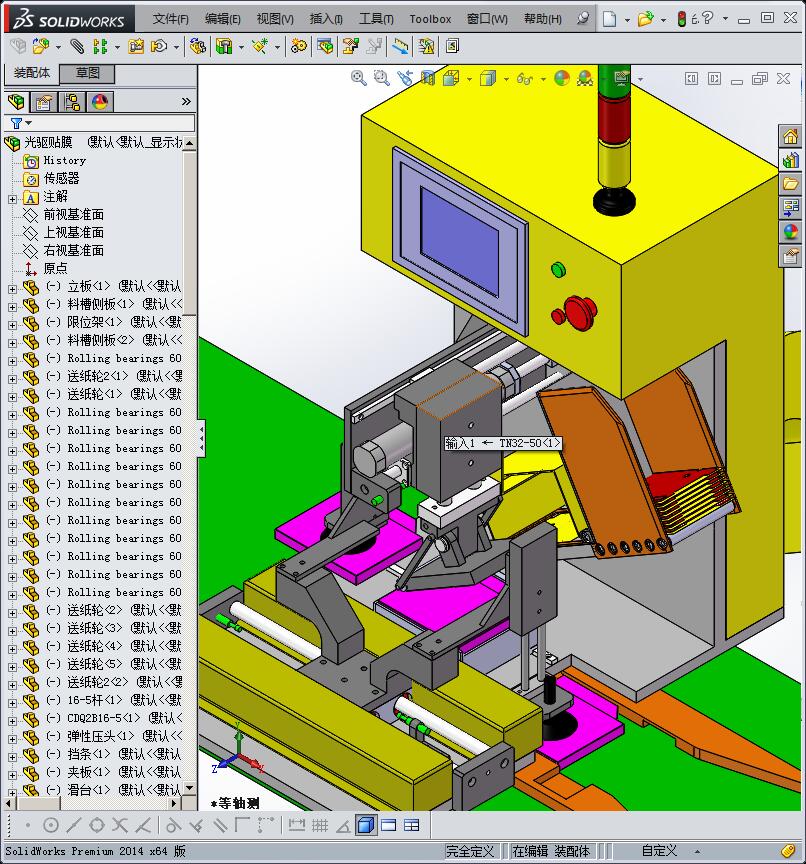
Task: Toggle the shaded 3D model view button
Action: pyautogui.click(x=366, y=825)
